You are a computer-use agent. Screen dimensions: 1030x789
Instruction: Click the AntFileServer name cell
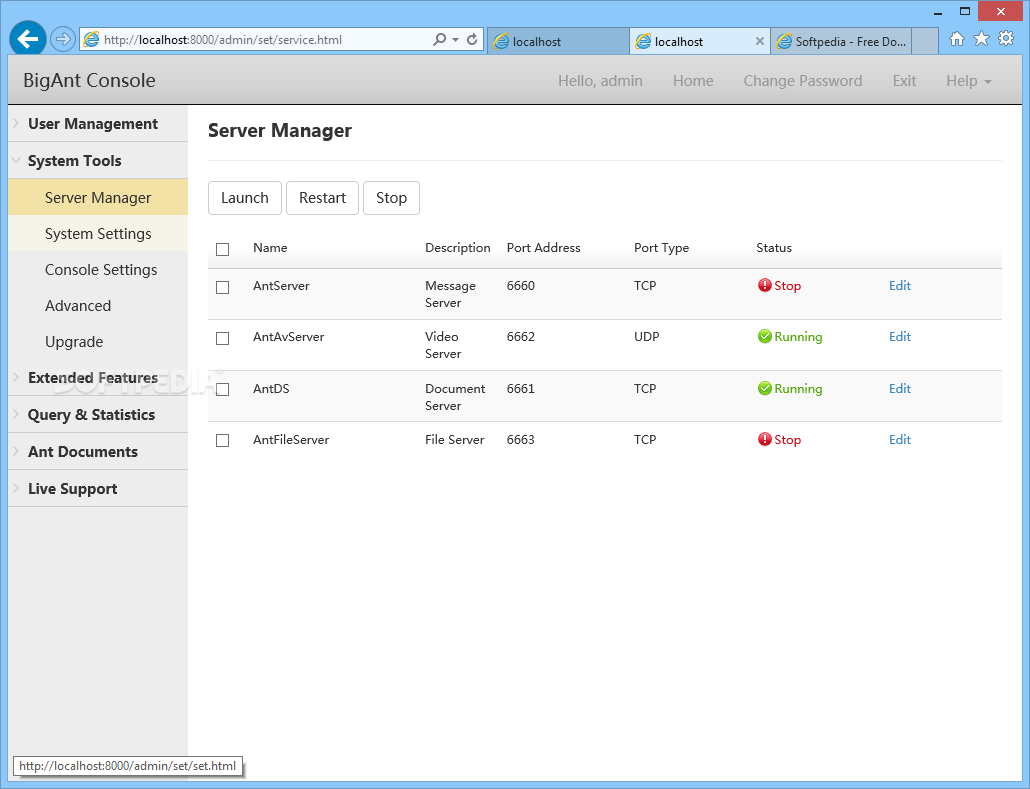coord(291,440)
